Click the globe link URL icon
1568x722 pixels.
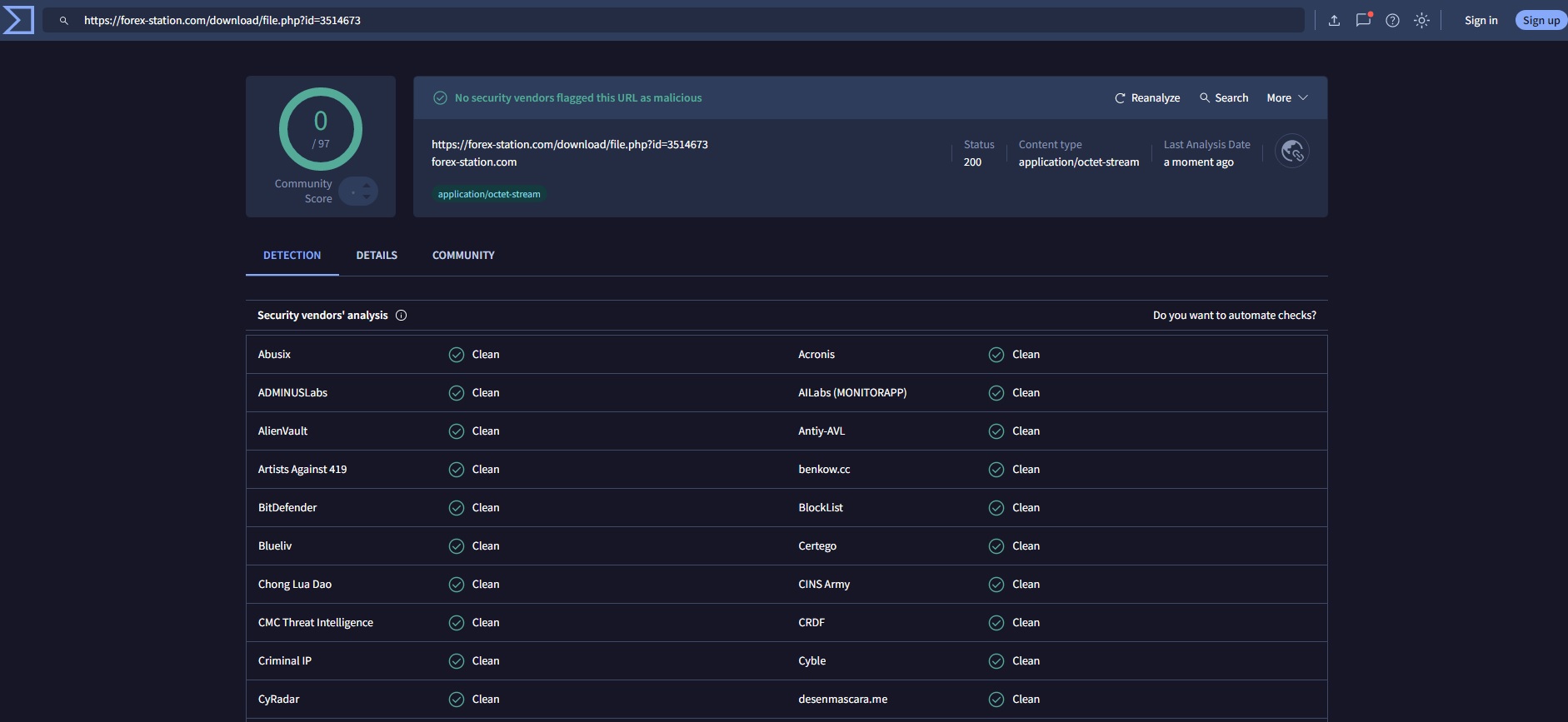[x=1292, y=151]
